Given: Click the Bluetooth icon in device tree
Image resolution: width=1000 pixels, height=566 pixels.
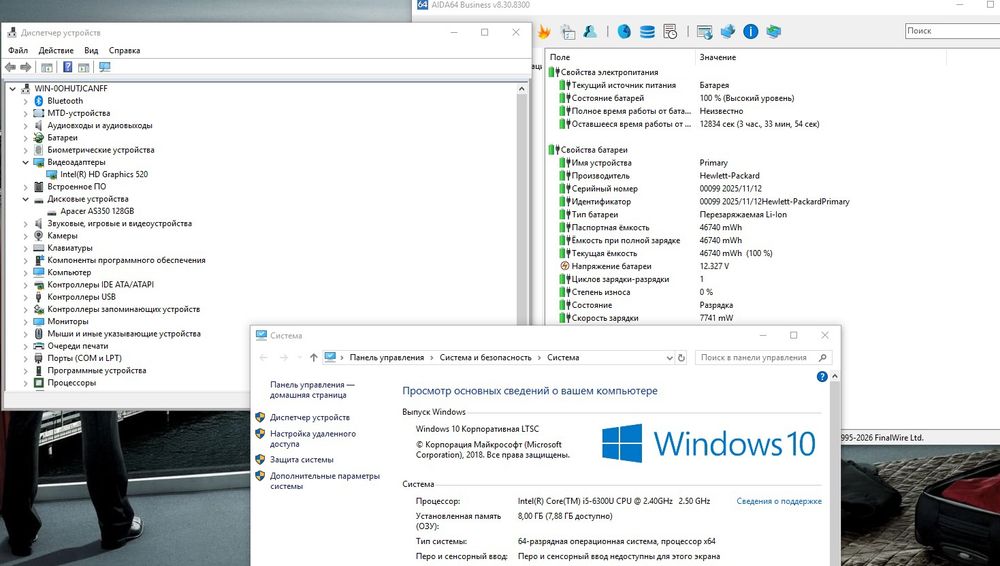Looking at the screenshot, I should [38, 101].
